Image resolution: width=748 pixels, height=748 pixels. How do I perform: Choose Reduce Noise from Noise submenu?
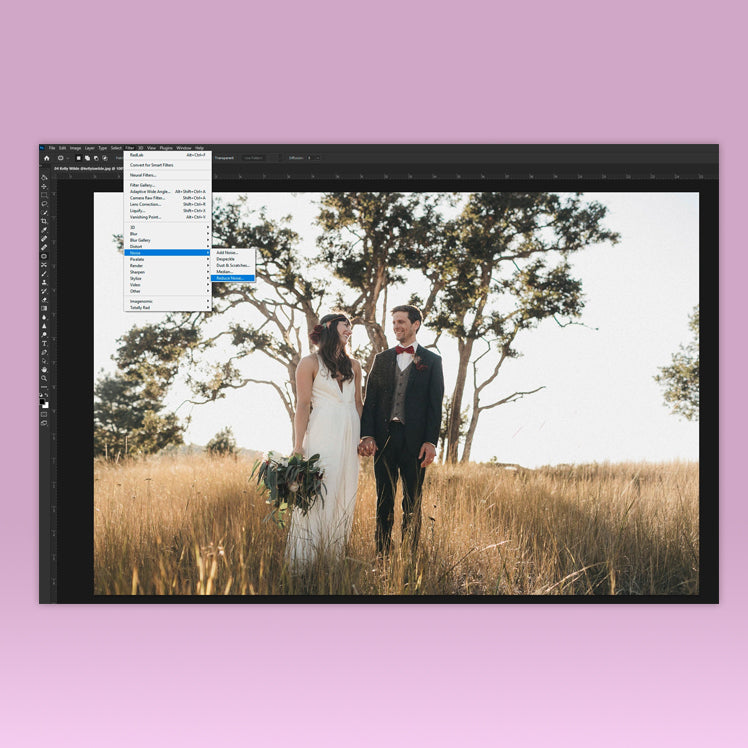point(230,278)
